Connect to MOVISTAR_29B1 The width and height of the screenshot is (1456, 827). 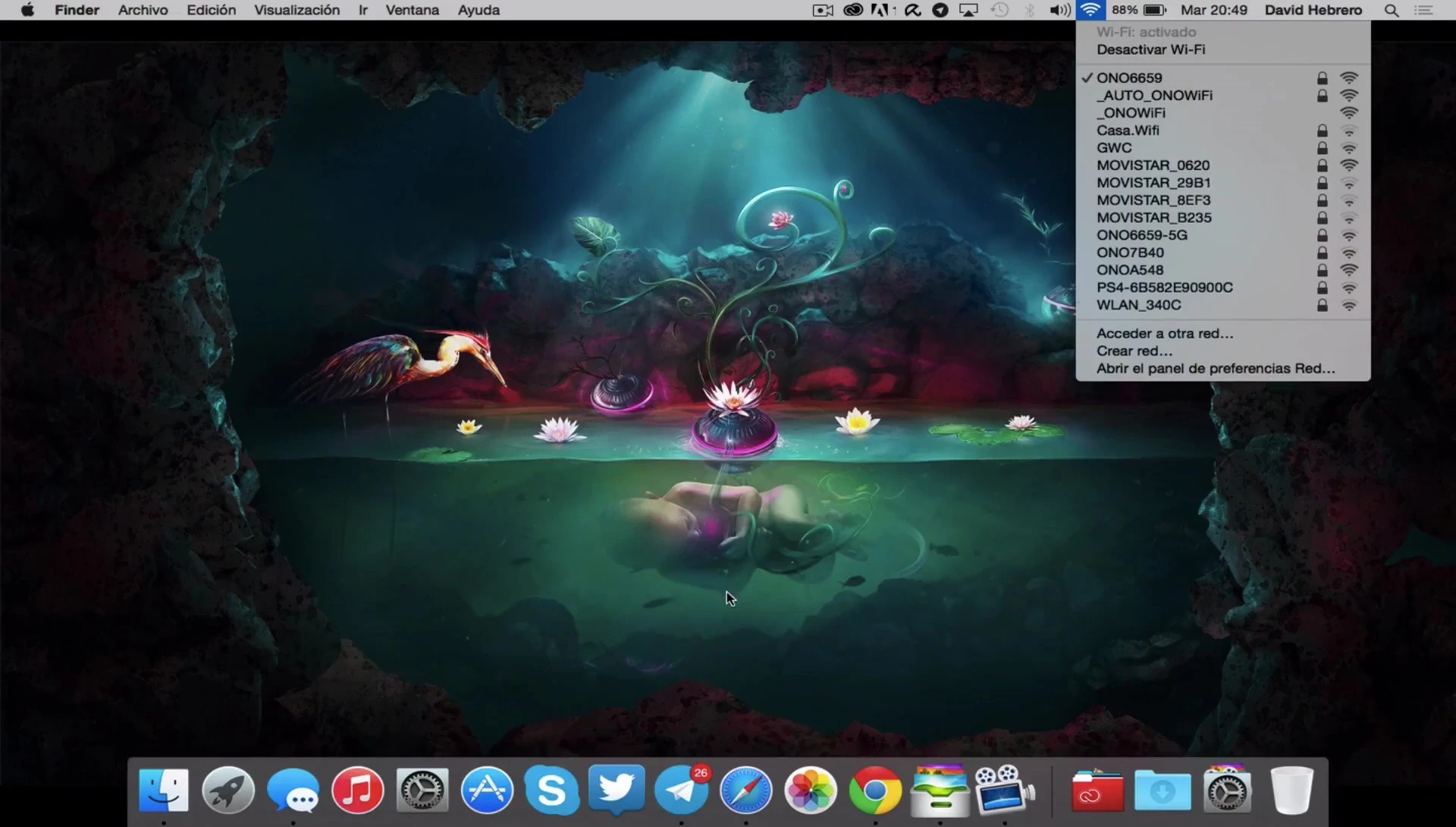coord(1222,182)
